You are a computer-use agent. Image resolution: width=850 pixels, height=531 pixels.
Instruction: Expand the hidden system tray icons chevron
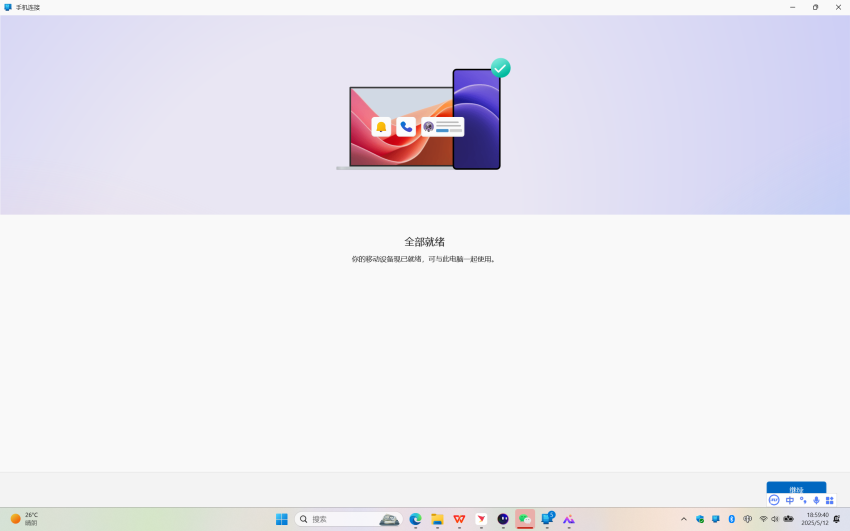684,519
